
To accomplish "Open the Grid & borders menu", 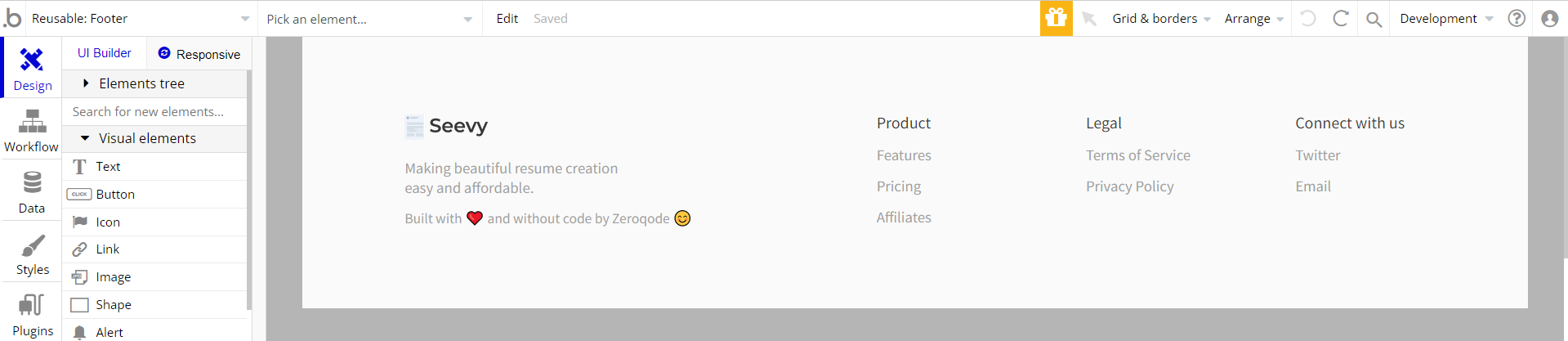I will pyautogui.click(x=1161, y=18).
